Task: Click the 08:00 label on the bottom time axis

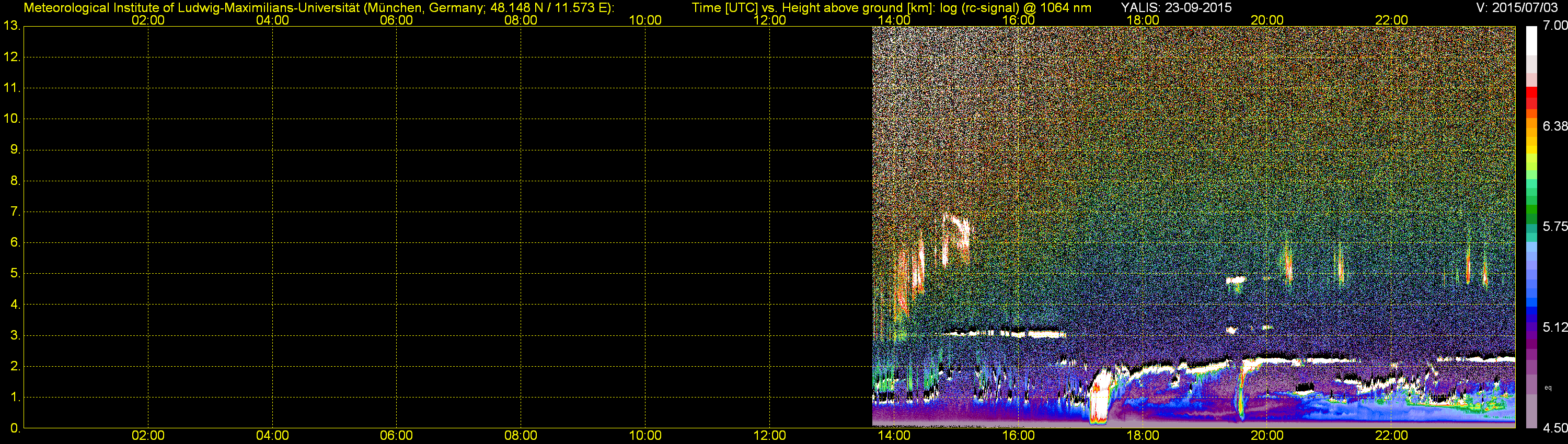Action: coord(521,436)
